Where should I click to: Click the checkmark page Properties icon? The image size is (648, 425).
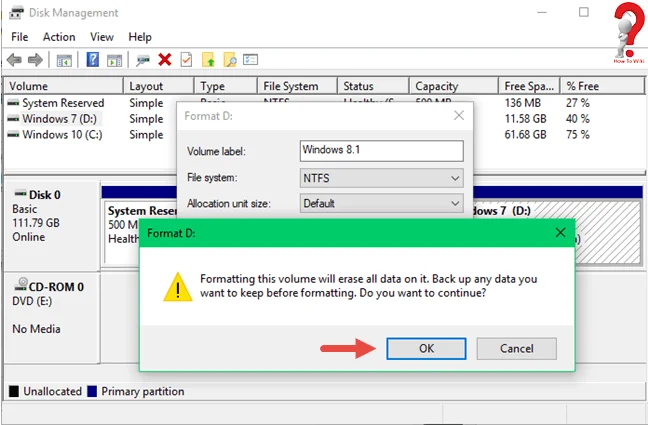186,60
